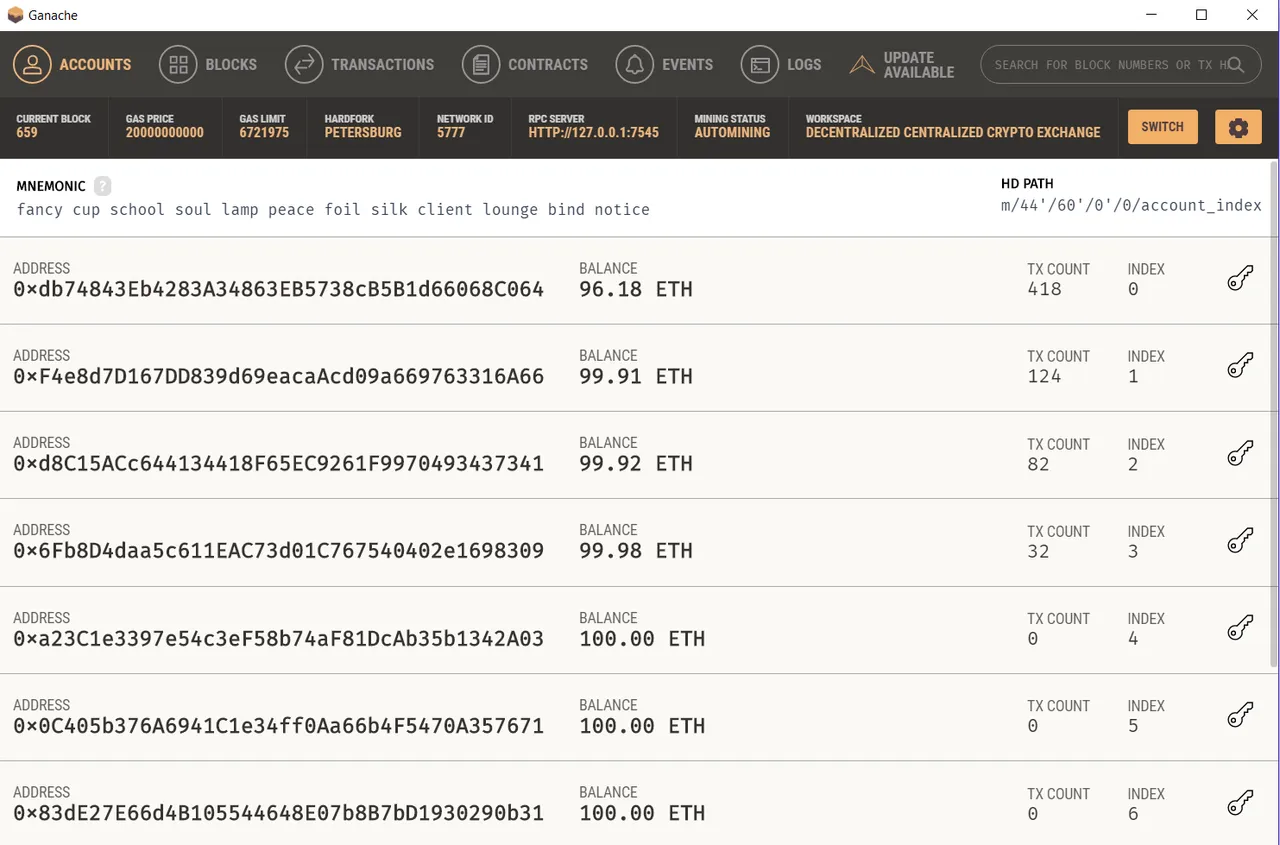
Task: Click the Transactions arrows icon
Action: coord(304,65)
